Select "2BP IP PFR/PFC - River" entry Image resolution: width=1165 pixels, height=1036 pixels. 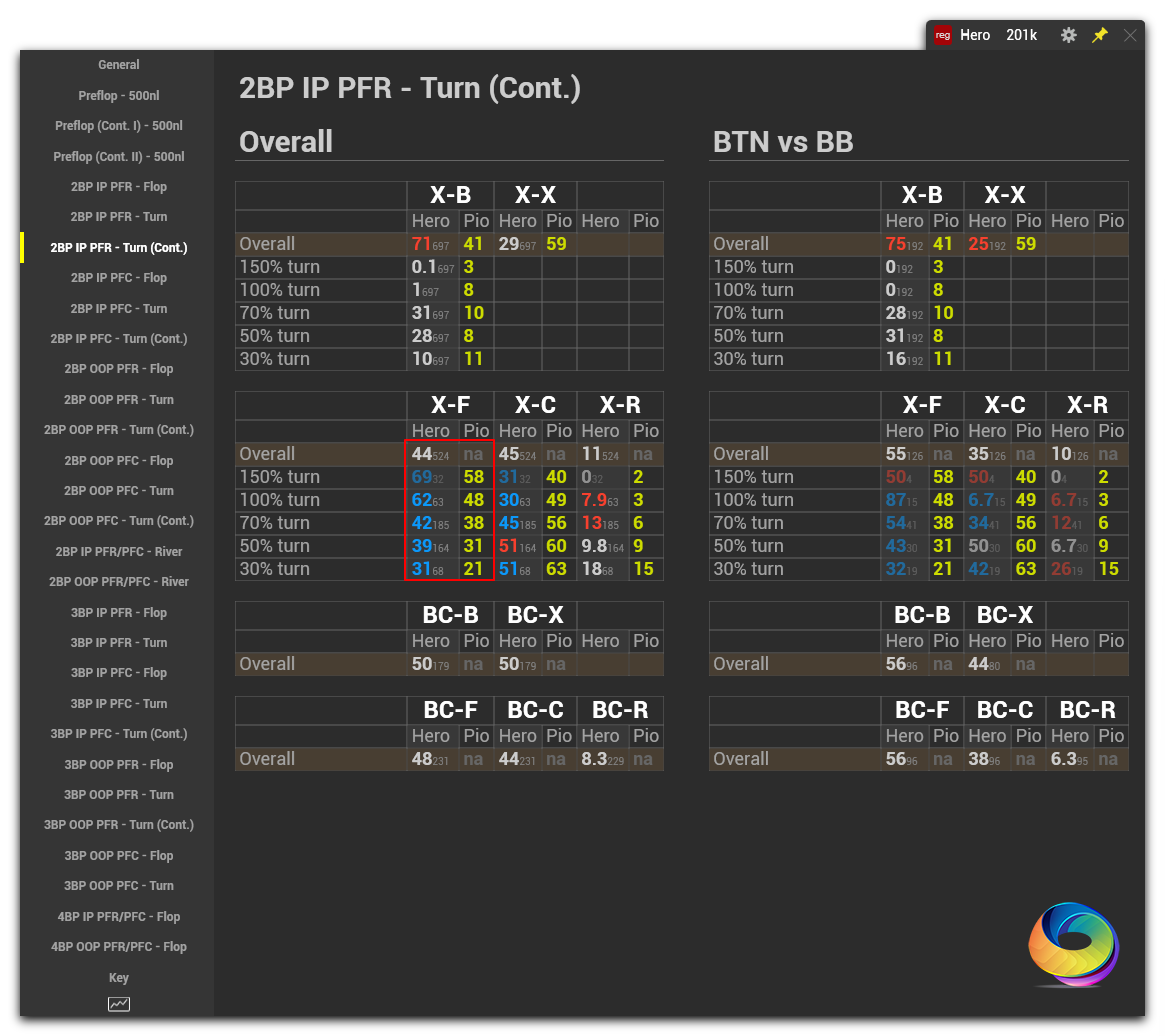click(x=118, y=551)
